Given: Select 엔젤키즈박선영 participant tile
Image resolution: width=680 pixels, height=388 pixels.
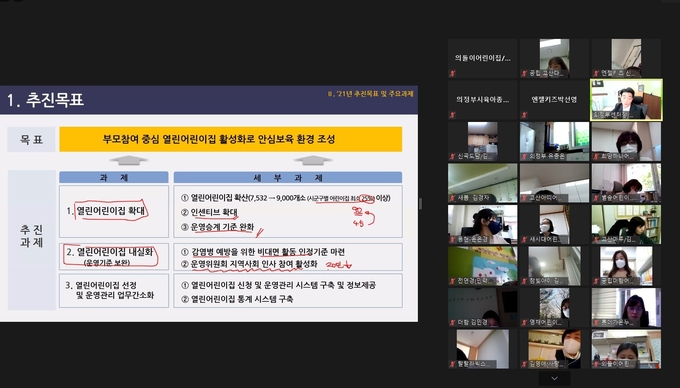Looking at the screenshot, I should [554, 100].
